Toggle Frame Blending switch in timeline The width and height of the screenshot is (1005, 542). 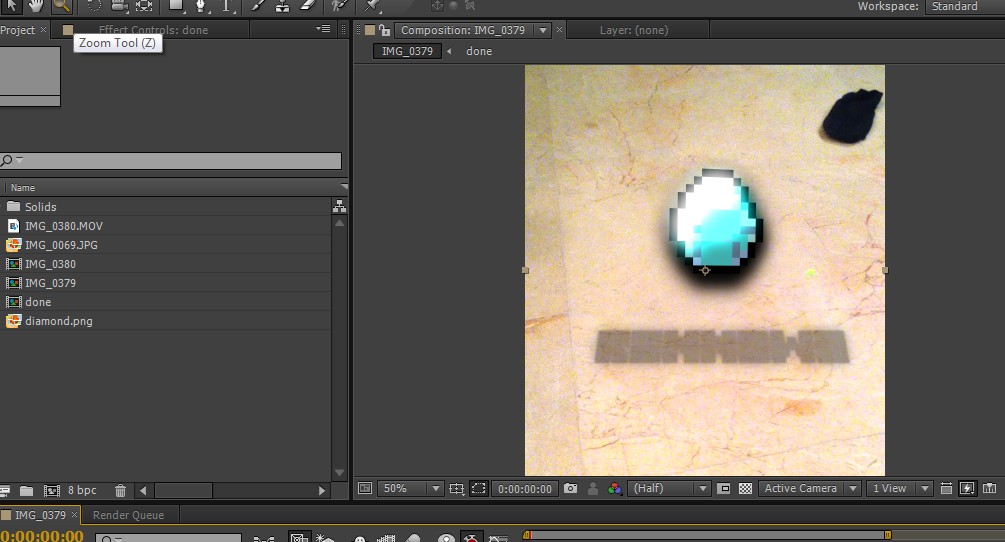[x=385, y=539]
